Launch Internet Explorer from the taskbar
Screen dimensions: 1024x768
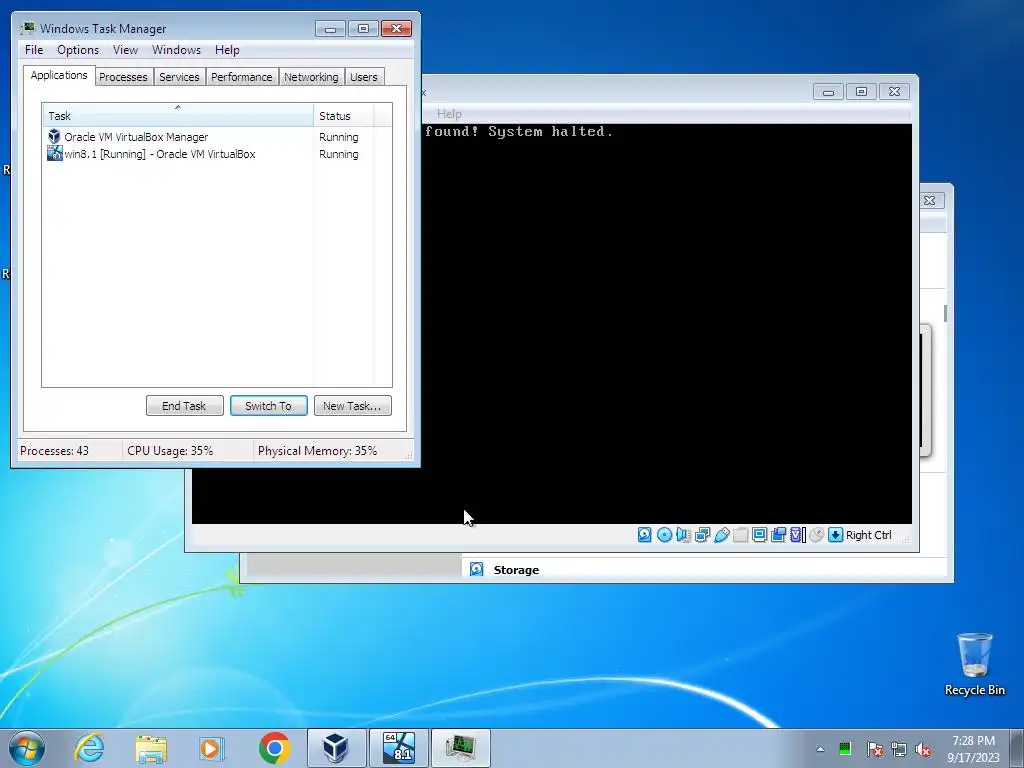[x=89, y=748]
